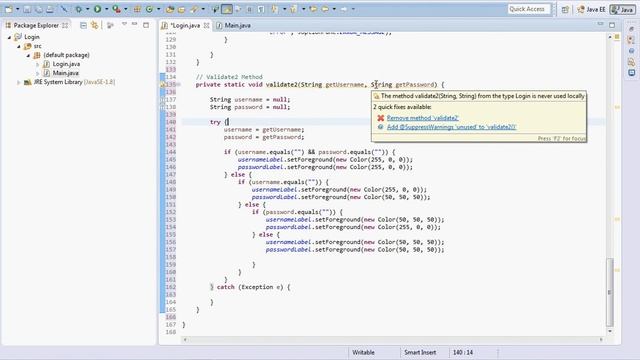Click the Open Type folder icon

tap(170, 9)
